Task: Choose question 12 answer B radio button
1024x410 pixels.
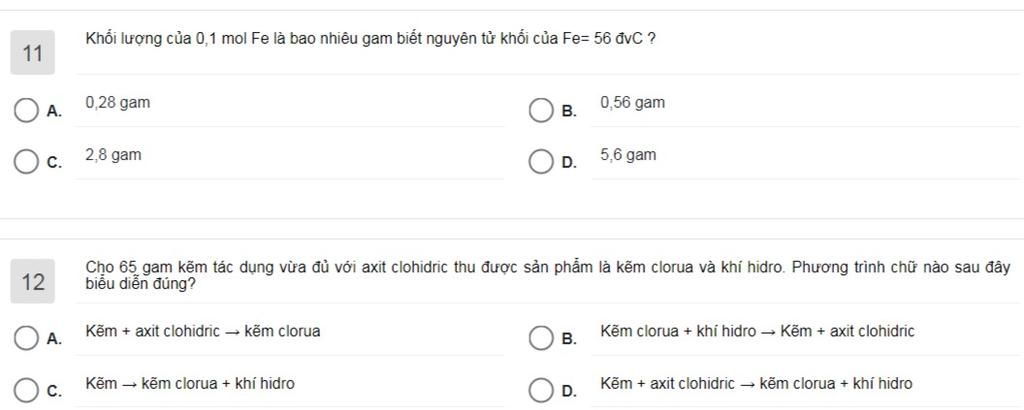Action: (x=541, y=339)
